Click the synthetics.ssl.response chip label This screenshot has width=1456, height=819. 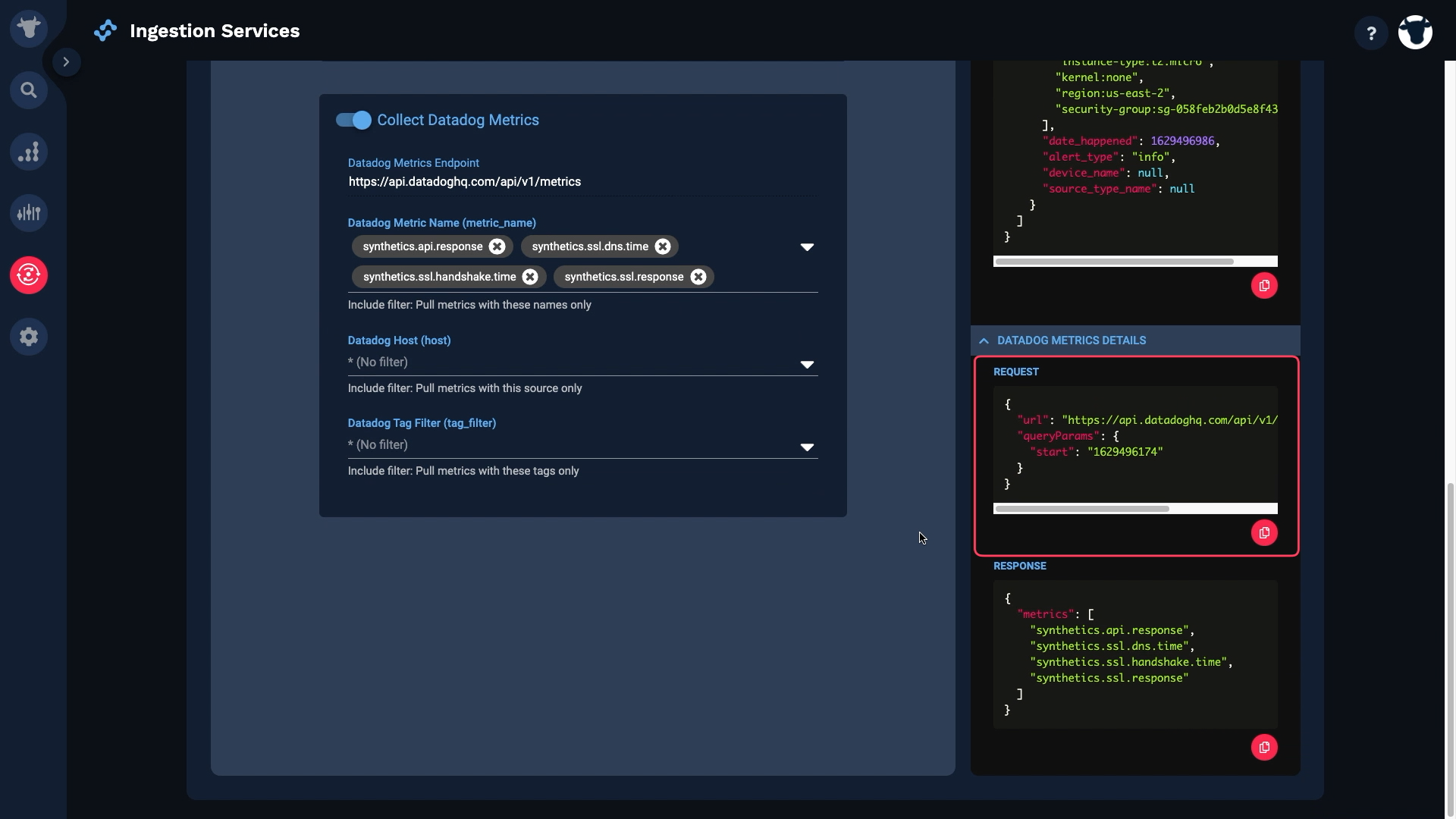pos(624,277)
